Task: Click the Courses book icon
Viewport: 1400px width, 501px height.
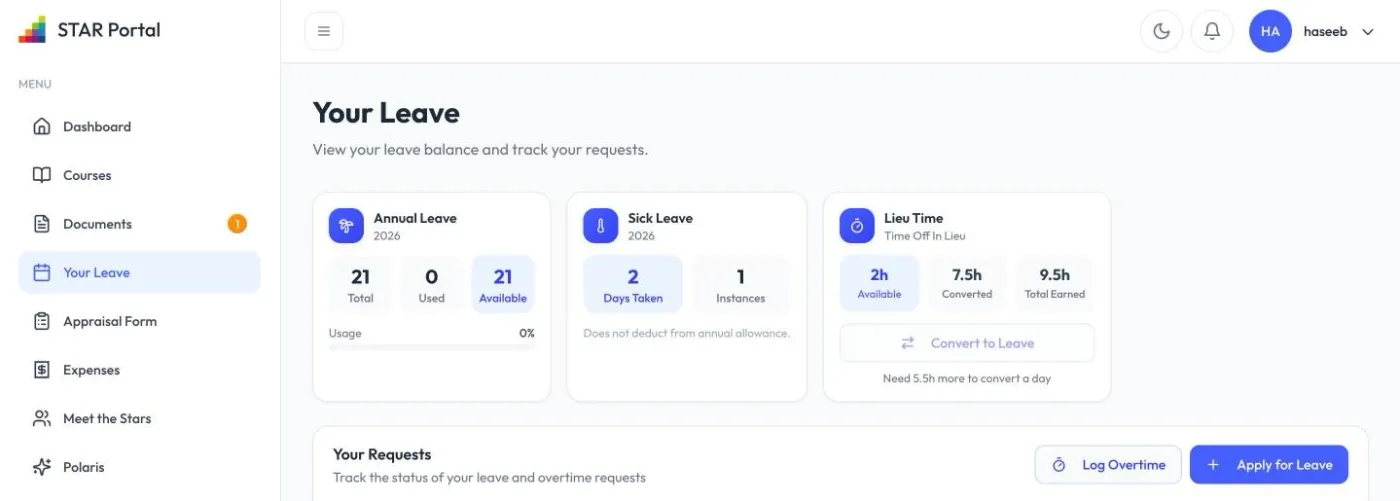Action: point(41,175)
